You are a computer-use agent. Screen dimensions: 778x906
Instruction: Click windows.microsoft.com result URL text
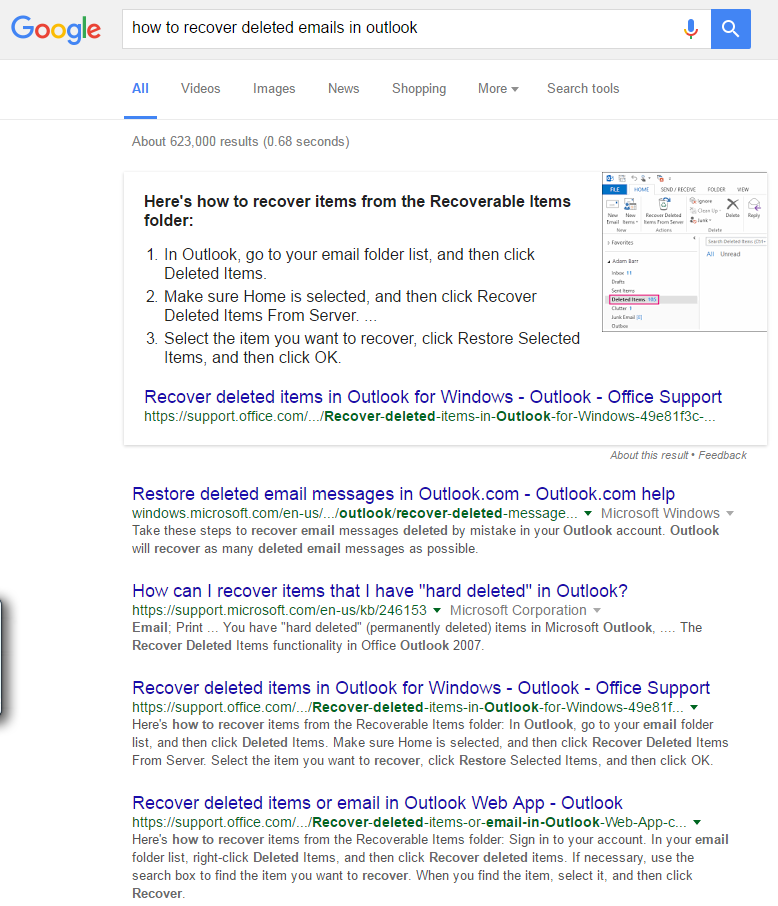point(354,513)
